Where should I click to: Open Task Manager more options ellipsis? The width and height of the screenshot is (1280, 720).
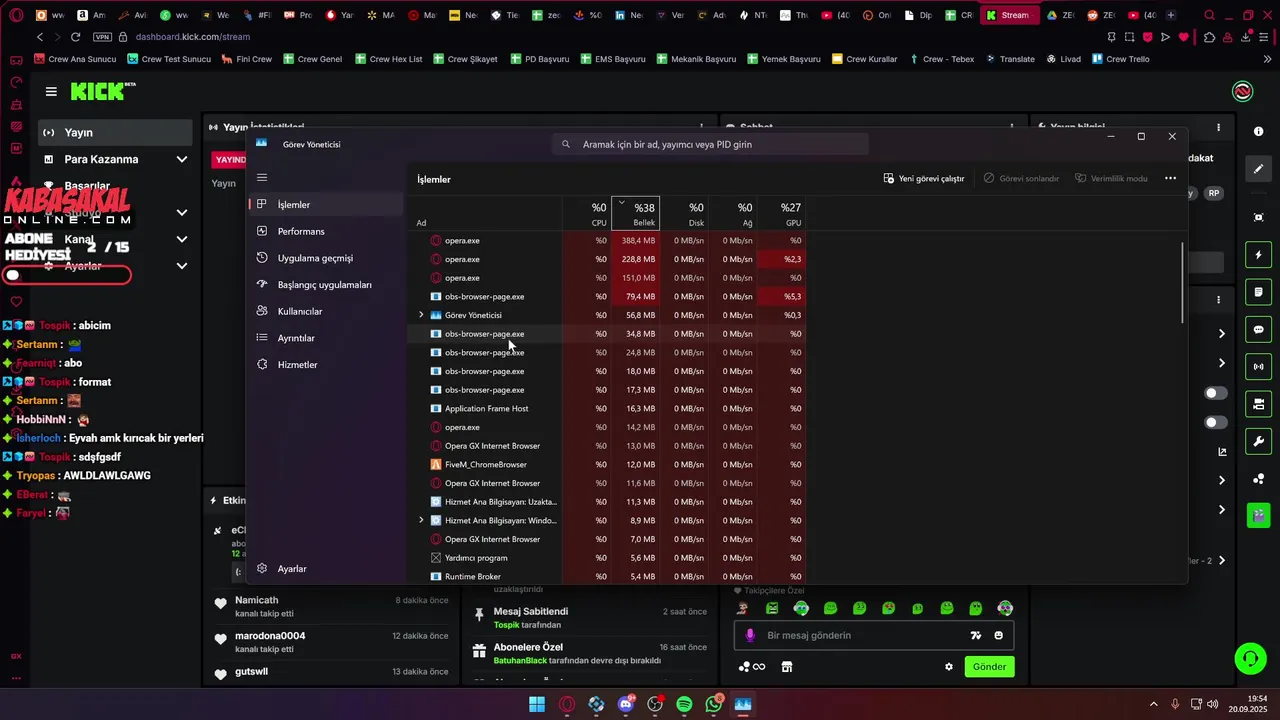click(1170, 179)
